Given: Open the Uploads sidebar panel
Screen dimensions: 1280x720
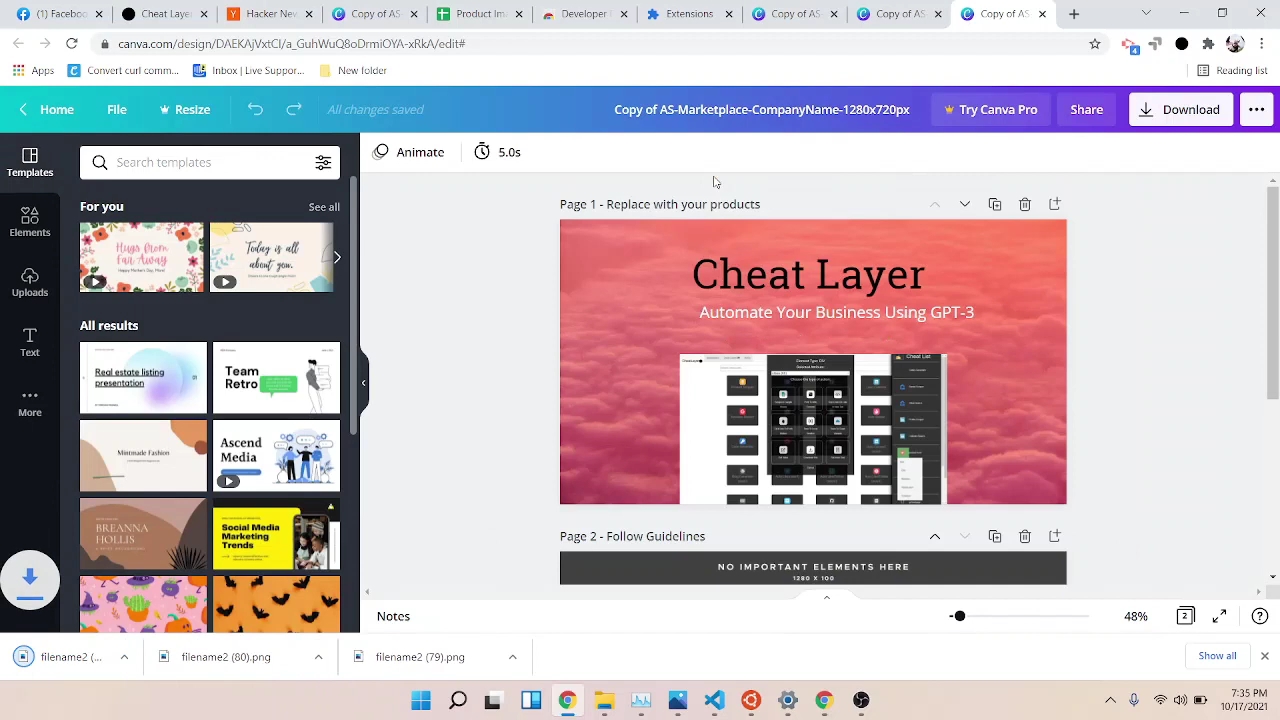Looking at the screenshot, I should 30,282.
